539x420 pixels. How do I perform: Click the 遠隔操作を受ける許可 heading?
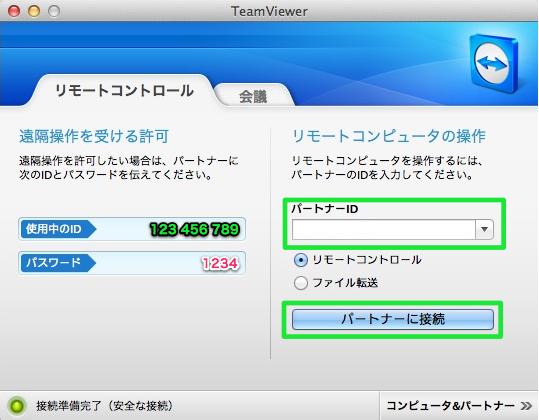tap(94, 136)
